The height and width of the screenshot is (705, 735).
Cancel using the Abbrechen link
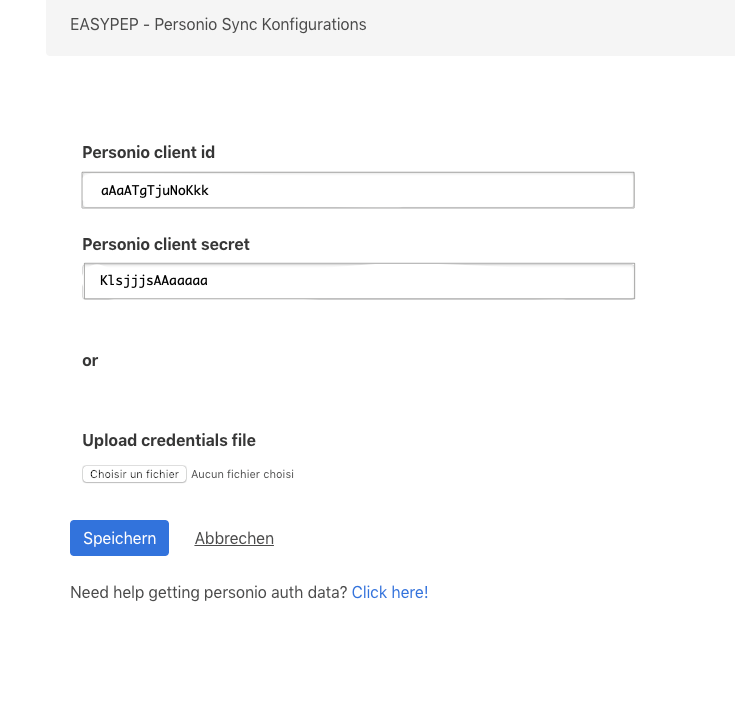pos(234,538)
